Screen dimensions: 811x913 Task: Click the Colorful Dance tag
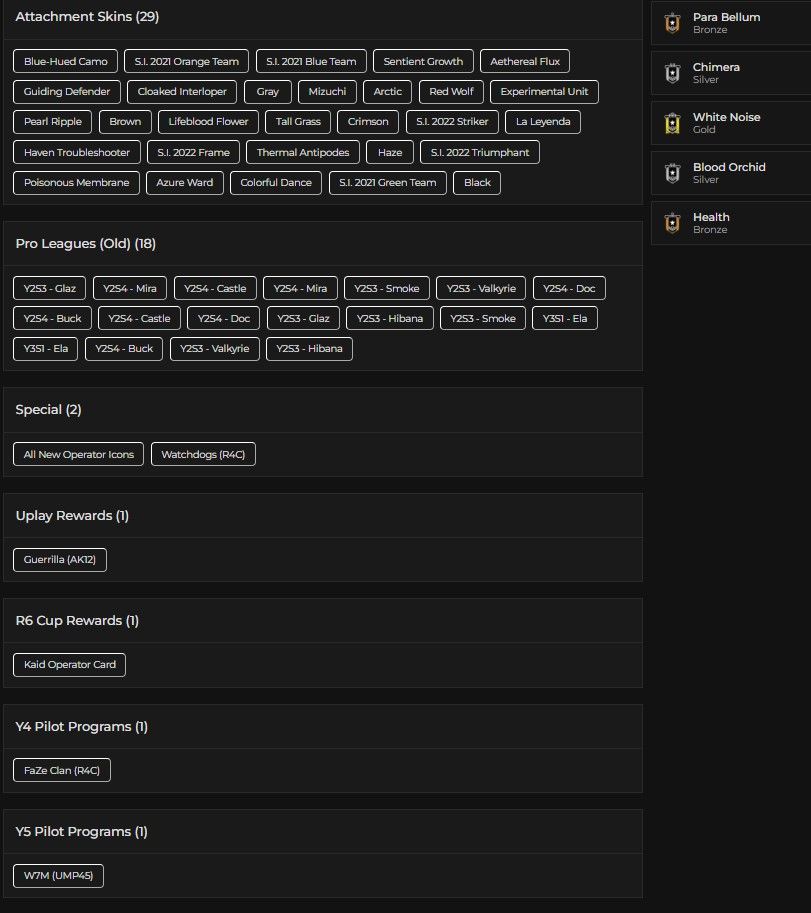(276, 183)
